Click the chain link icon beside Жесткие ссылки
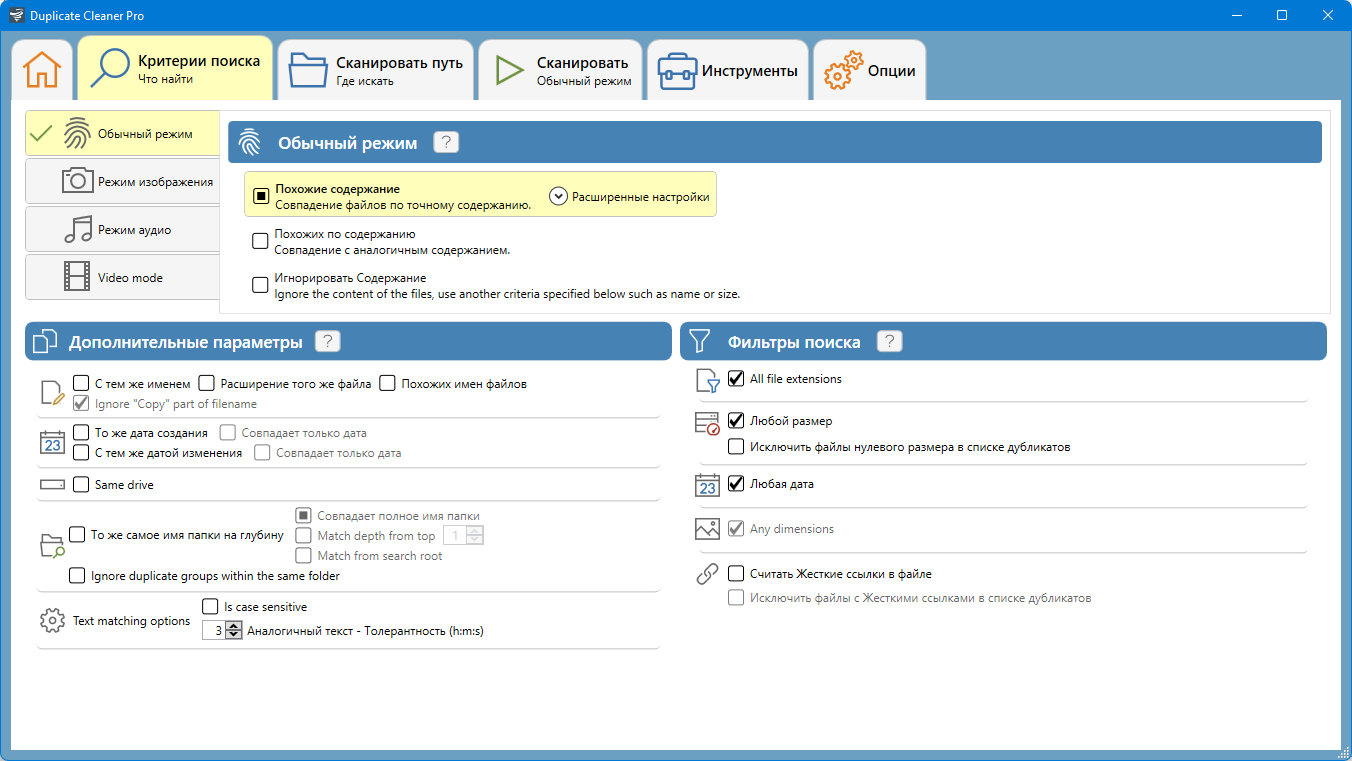This screenshot has width=1352, height=761. 707,574
